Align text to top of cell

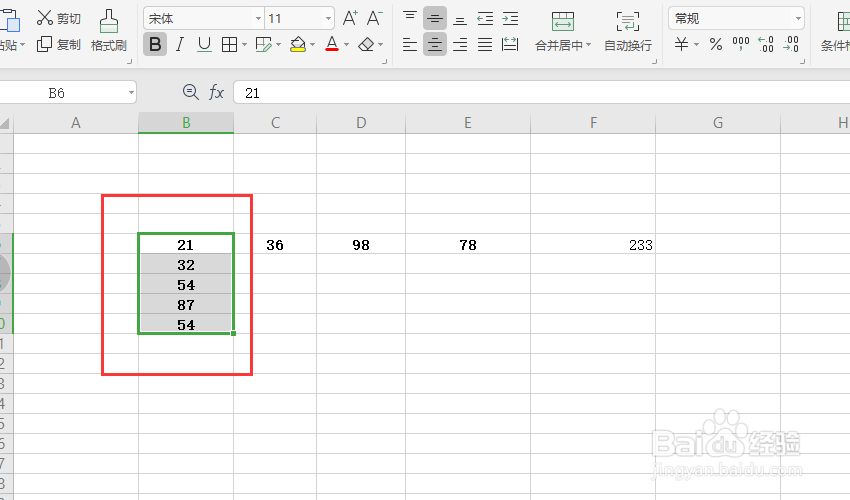[x=410, y=18]
